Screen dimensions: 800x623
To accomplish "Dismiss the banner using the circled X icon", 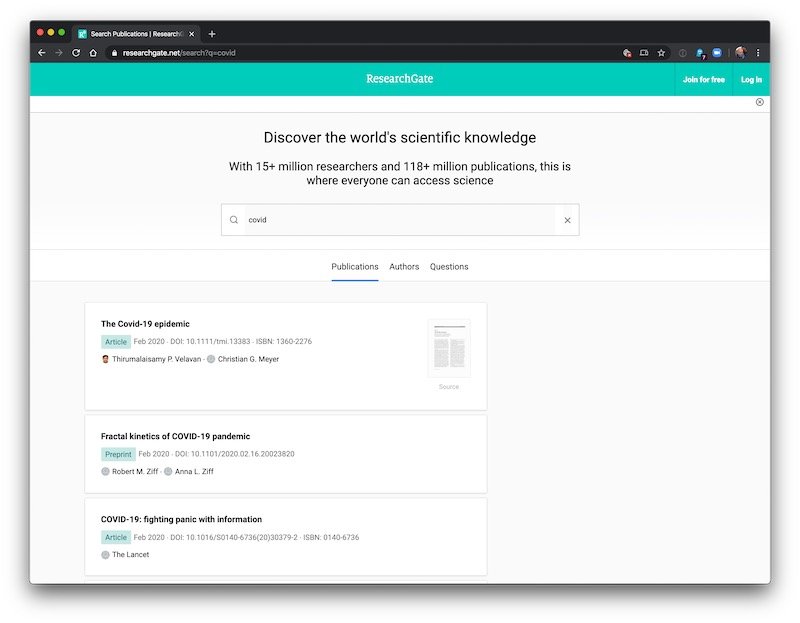I will [x=759, y=102].
